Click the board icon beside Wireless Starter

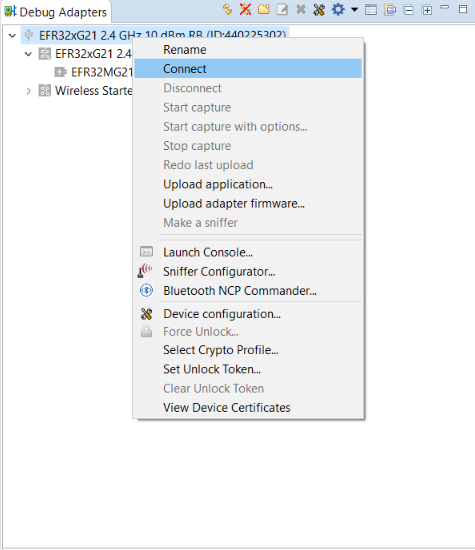45,90
